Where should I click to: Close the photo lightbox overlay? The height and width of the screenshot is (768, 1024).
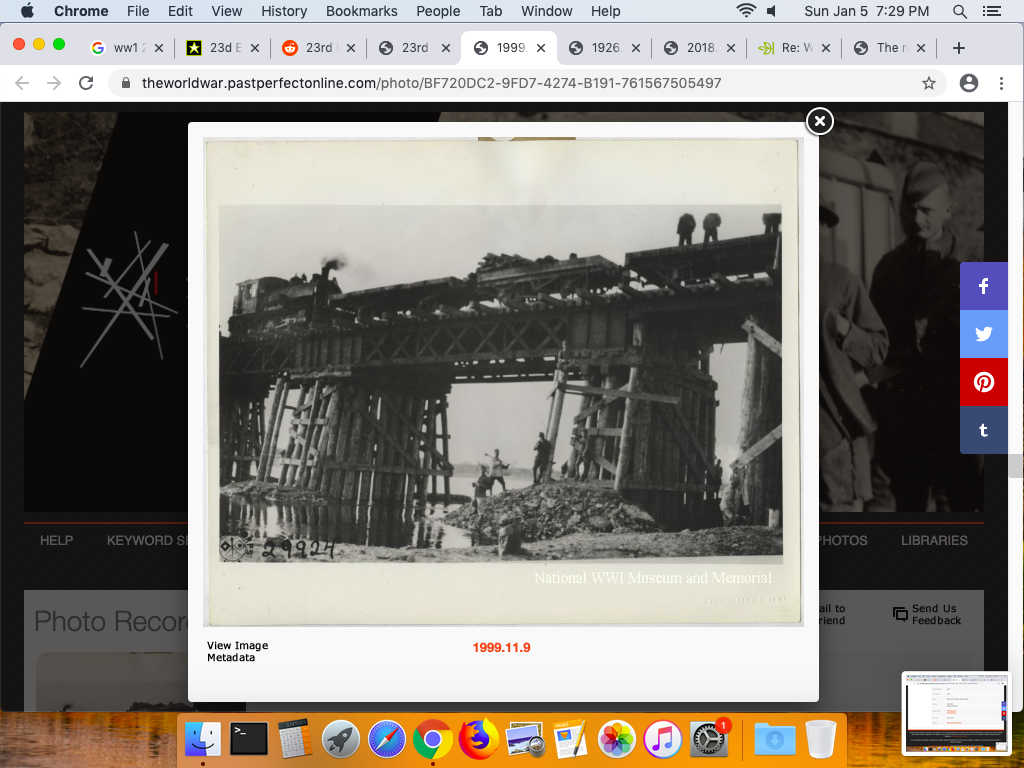[819, 121]
